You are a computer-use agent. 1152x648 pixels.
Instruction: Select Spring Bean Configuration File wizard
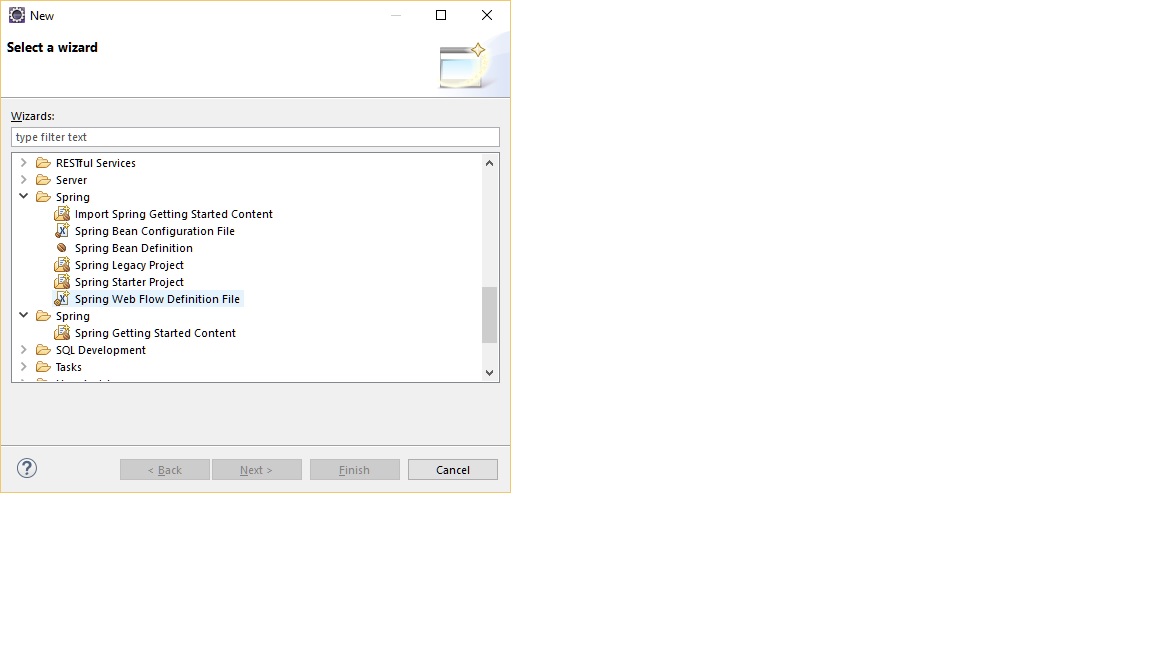[x=154, y=231]
